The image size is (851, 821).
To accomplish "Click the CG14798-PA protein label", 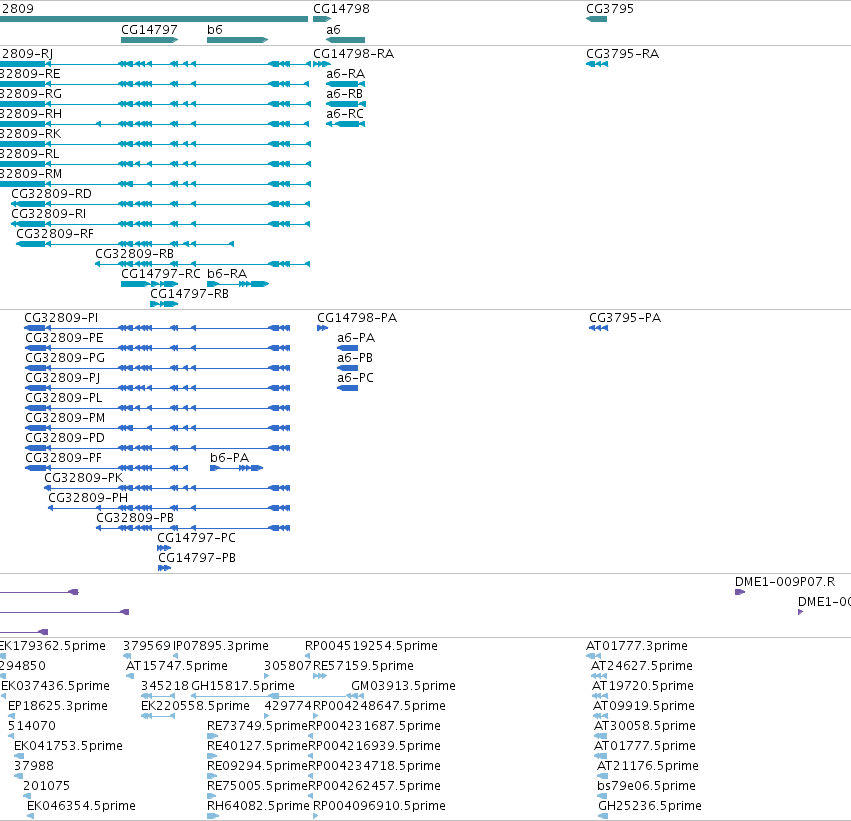I will point(357,318).
